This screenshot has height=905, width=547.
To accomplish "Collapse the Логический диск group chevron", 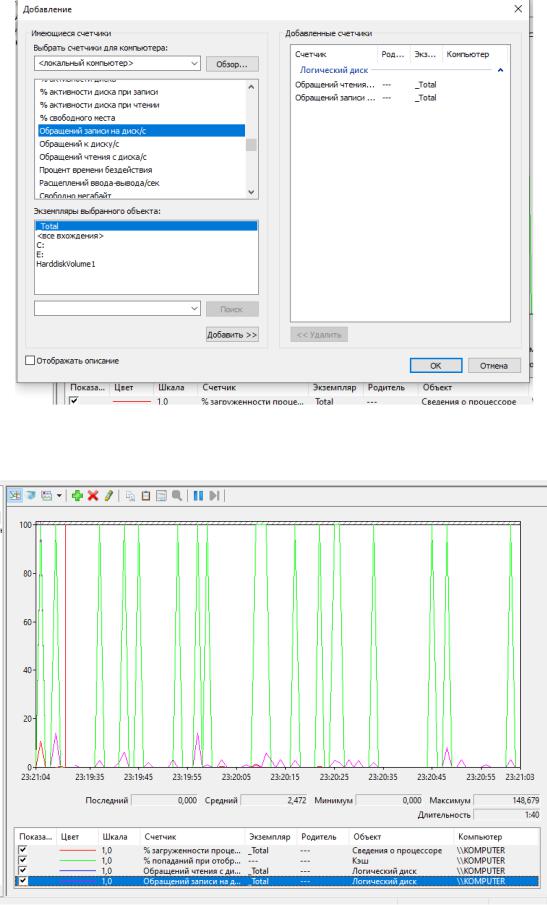I will point(500,70).
